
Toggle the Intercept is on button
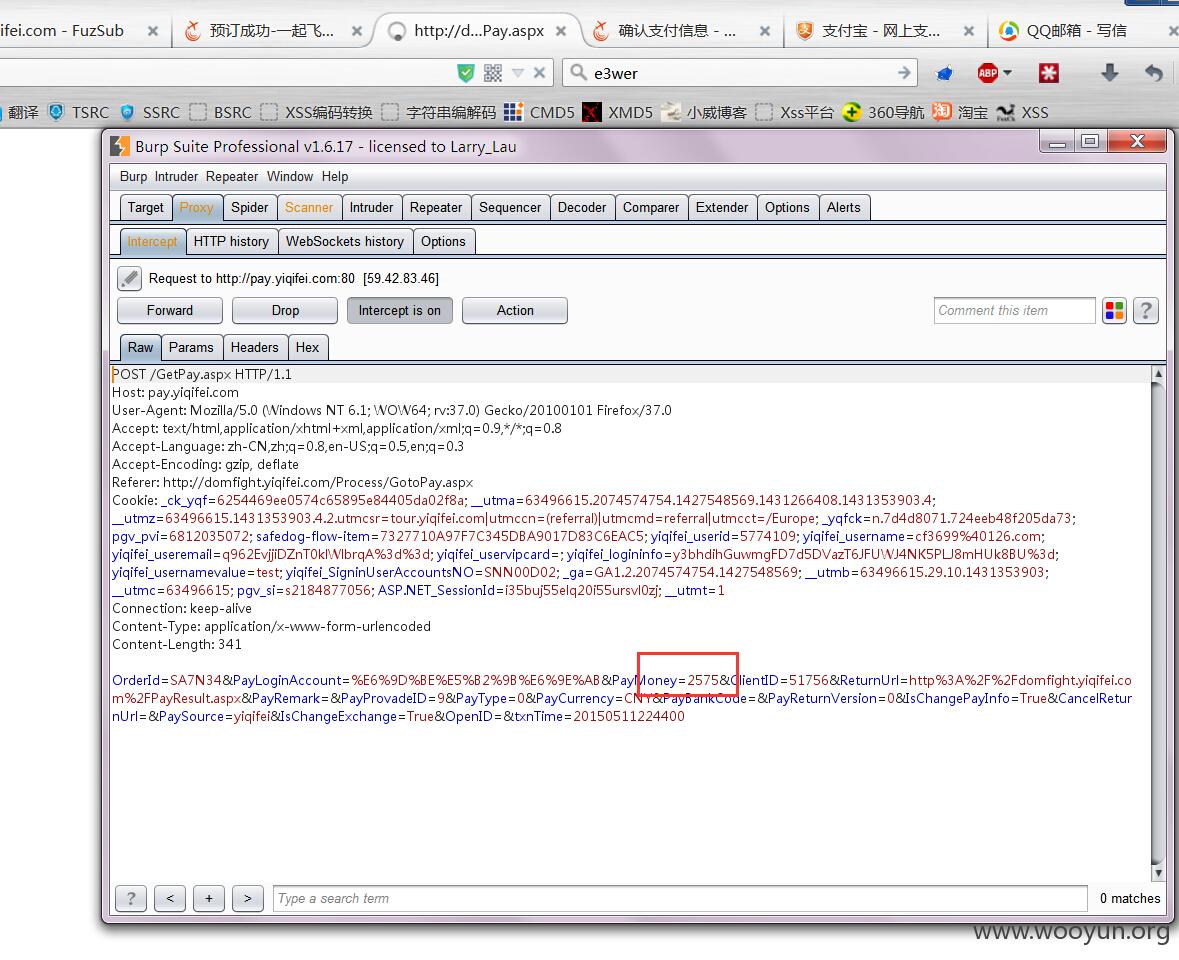(399, 310)
